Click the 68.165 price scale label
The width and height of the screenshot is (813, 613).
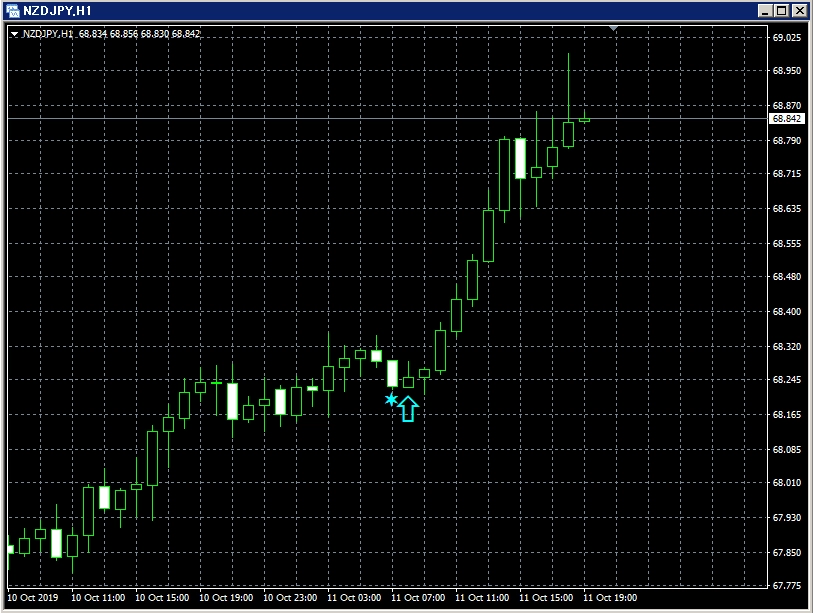[787, 414]
